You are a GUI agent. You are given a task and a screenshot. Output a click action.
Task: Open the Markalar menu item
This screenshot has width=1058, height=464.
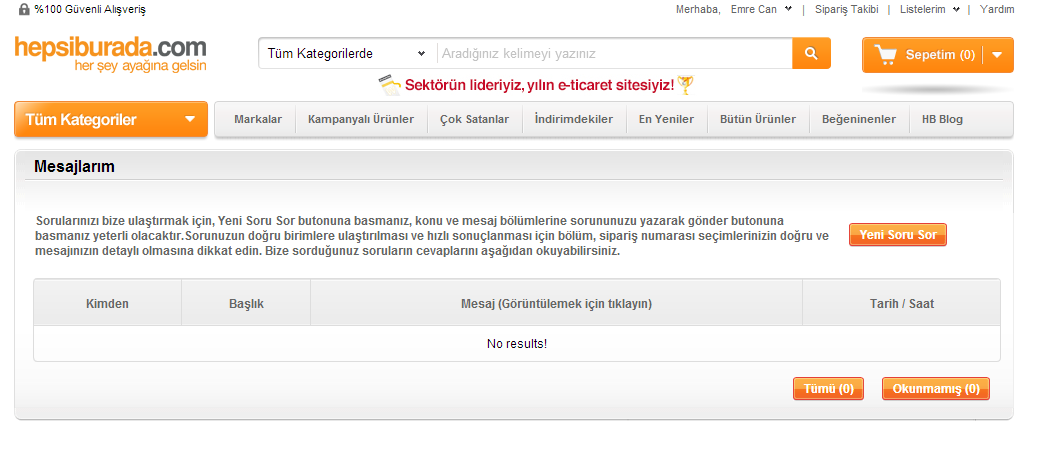257,120
